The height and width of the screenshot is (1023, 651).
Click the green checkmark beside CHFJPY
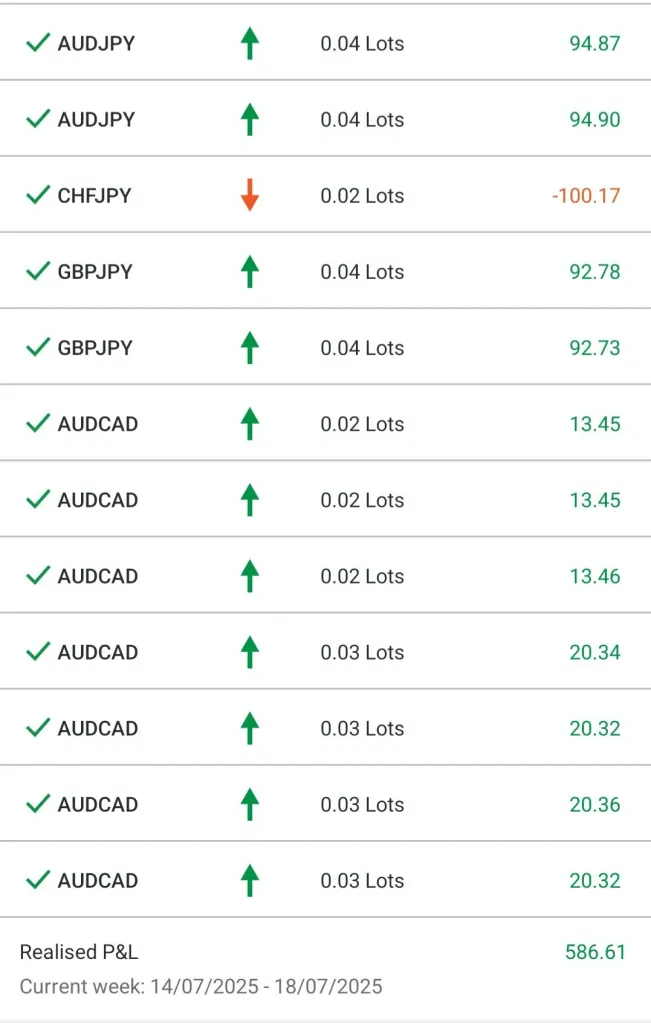(x=38, y=195)
